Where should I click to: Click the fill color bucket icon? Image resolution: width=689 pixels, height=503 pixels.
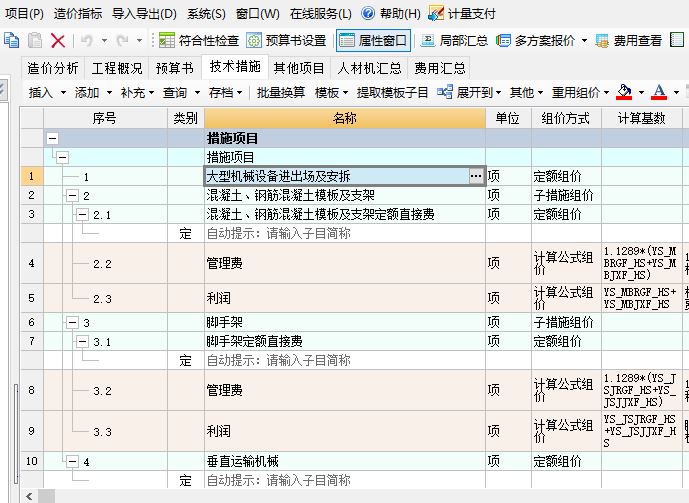624,92
